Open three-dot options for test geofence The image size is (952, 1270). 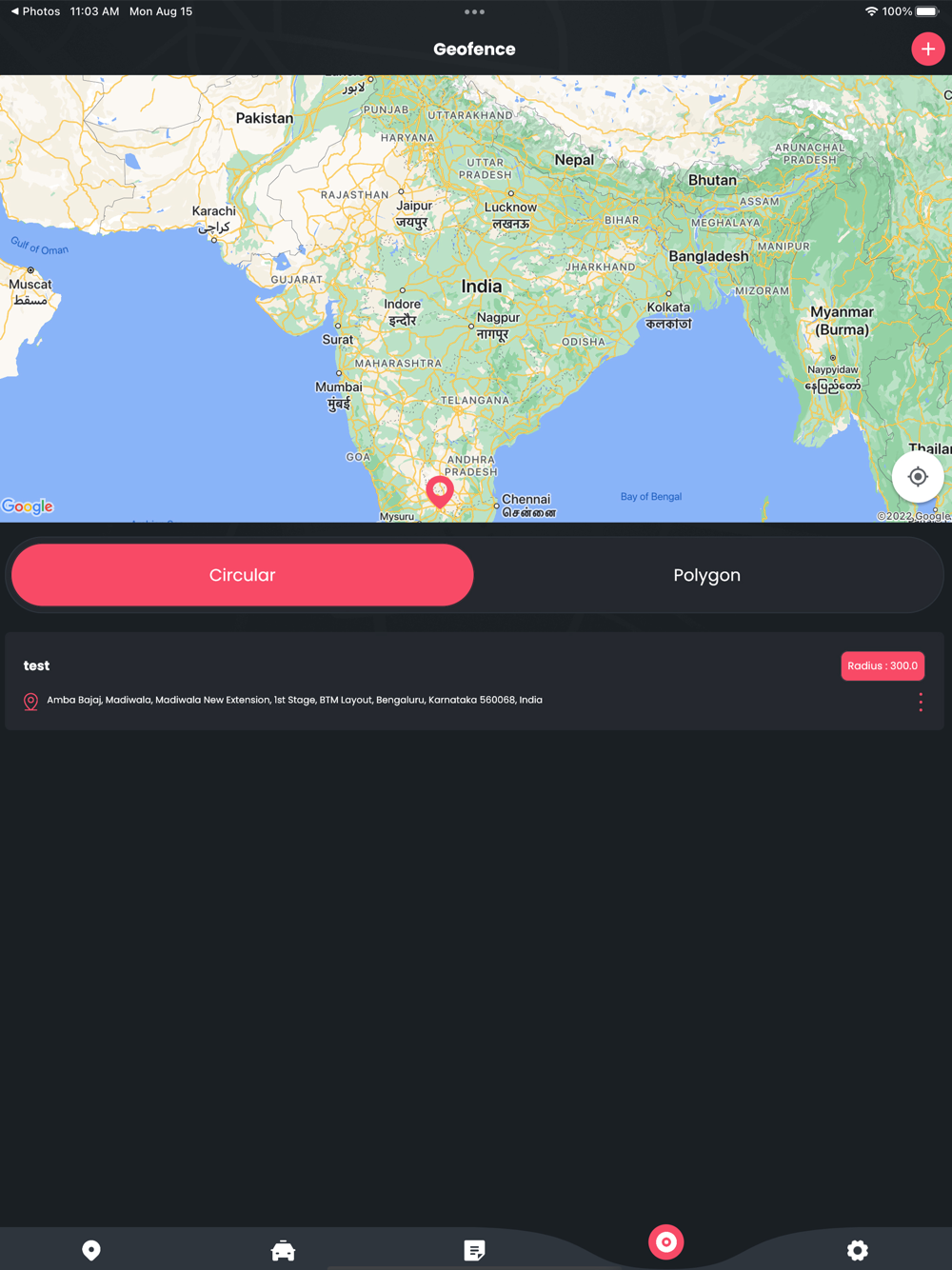click(921, 702)
